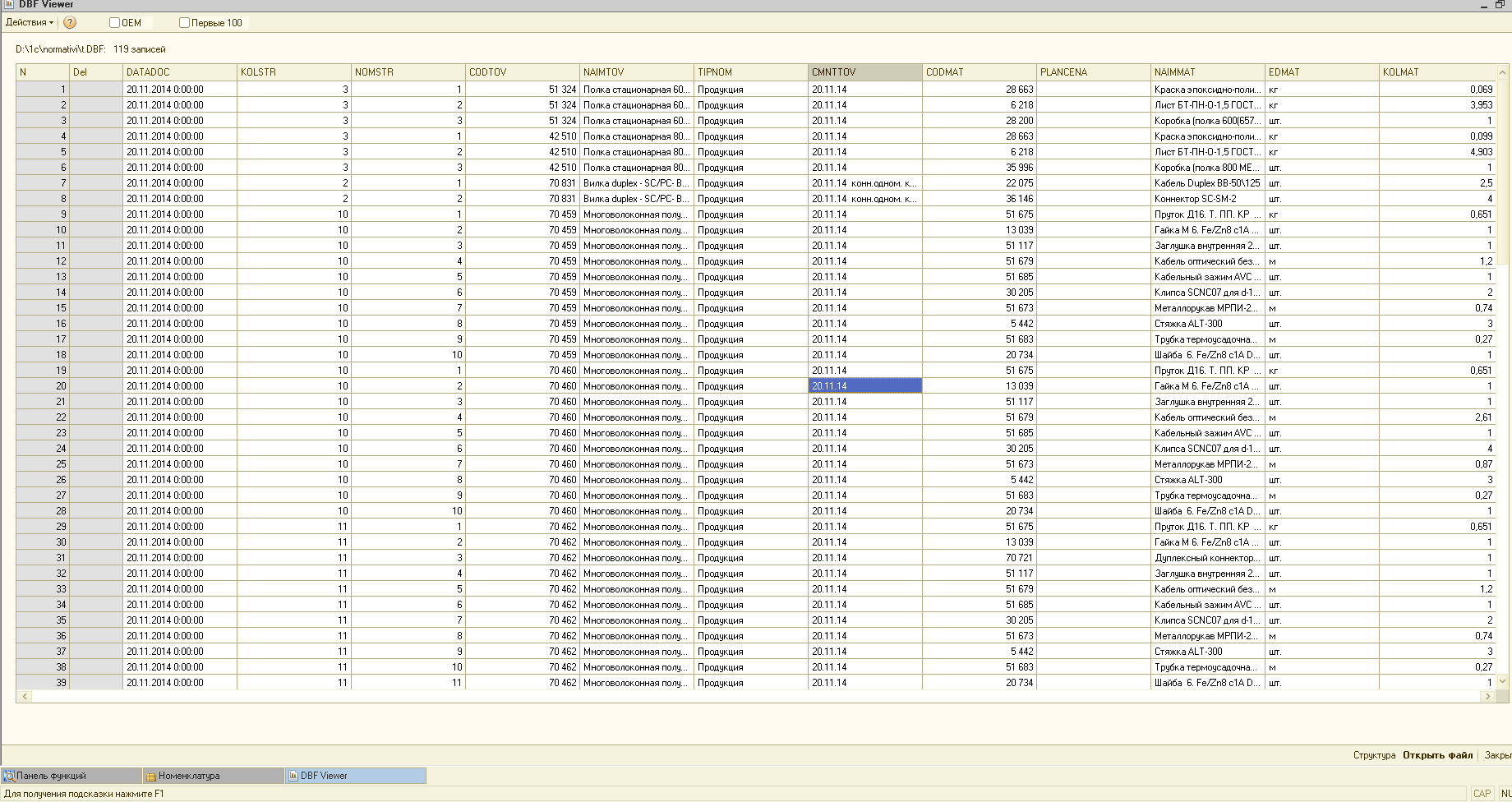Open the 'Действия' dropdown menu
Image resolution: width=1512 pixels, height=802 pixels.
30,23
